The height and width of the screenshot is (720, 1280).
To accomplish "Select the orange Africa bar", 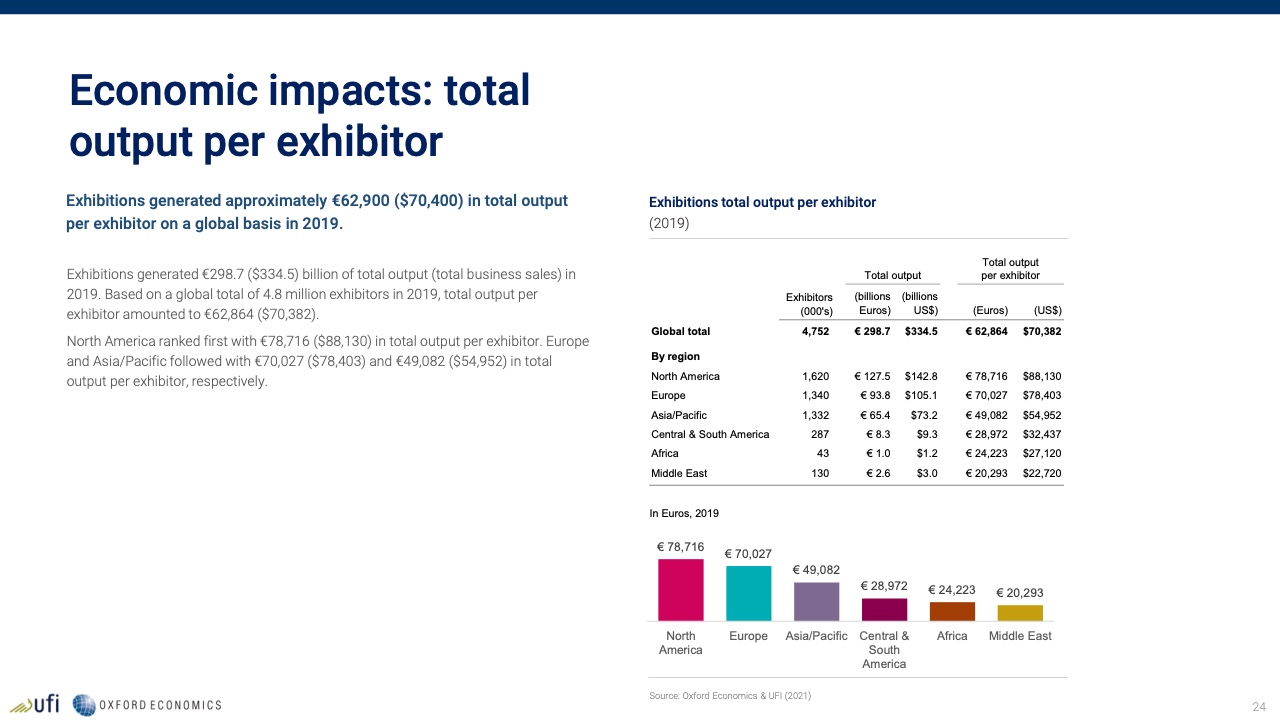I will pyautogui.click(x=952, y=611).
